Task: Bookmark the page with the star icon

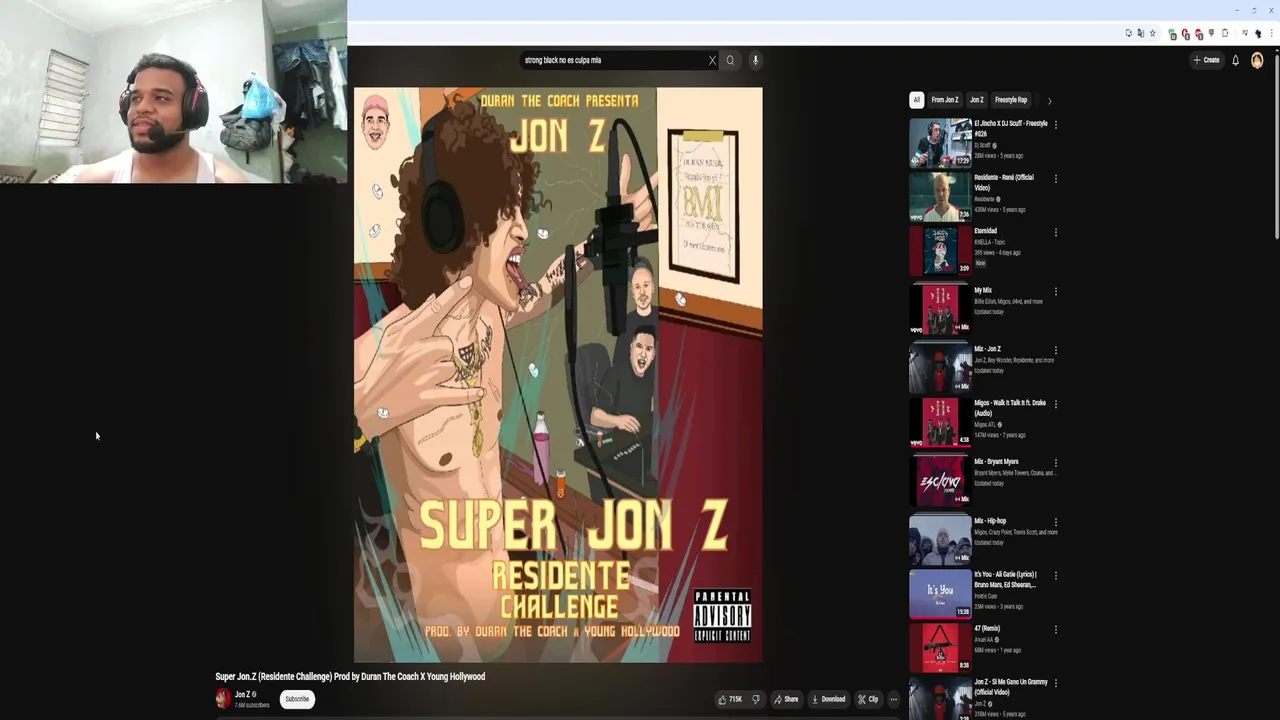Action: 1152,33
